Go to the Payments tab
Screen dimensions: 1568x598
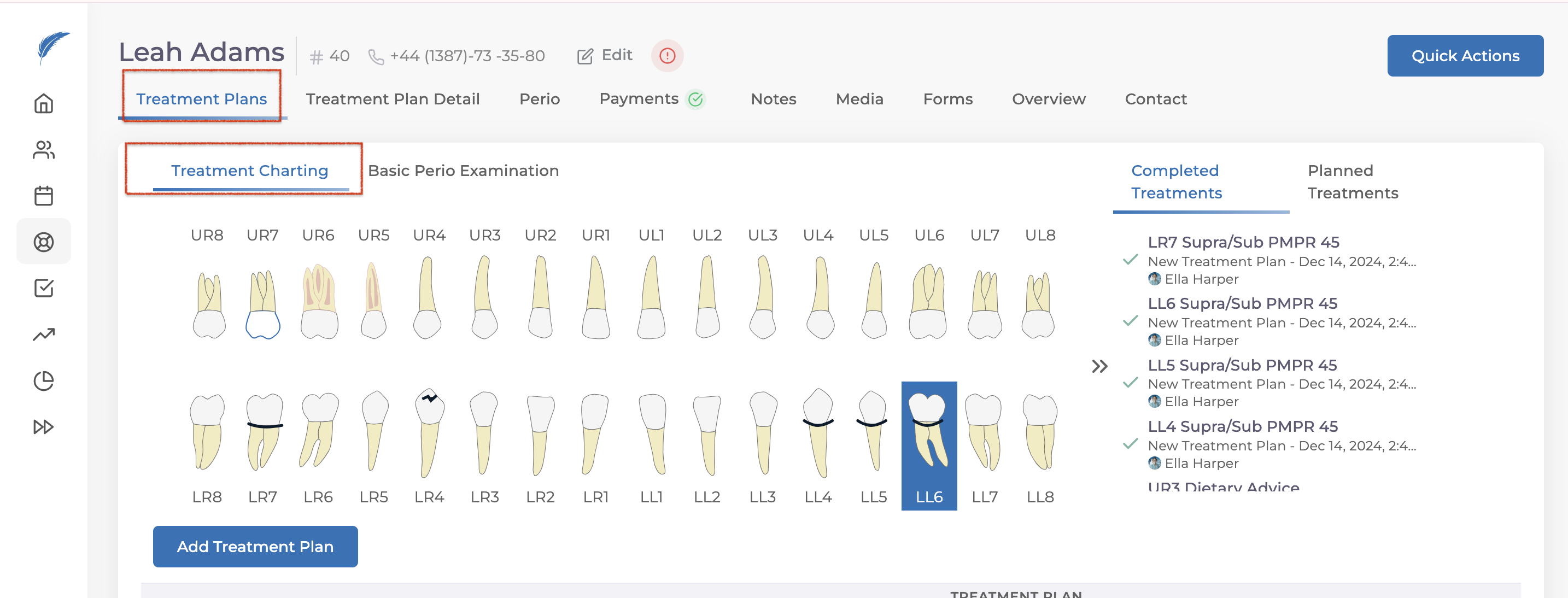pyautogui.click(x=639, y=98)
